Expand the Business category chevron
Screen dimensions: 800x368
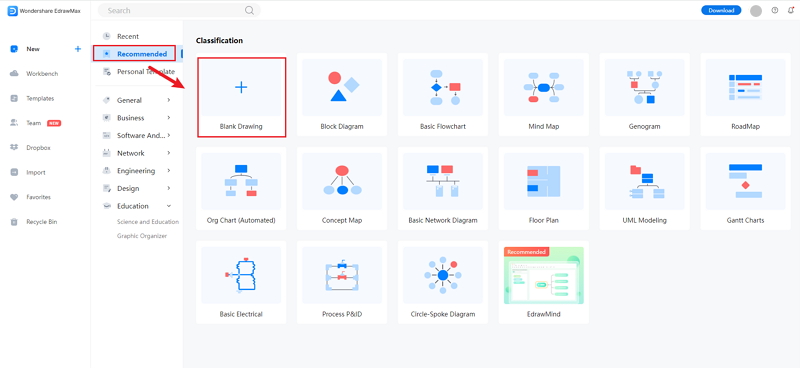169,118
